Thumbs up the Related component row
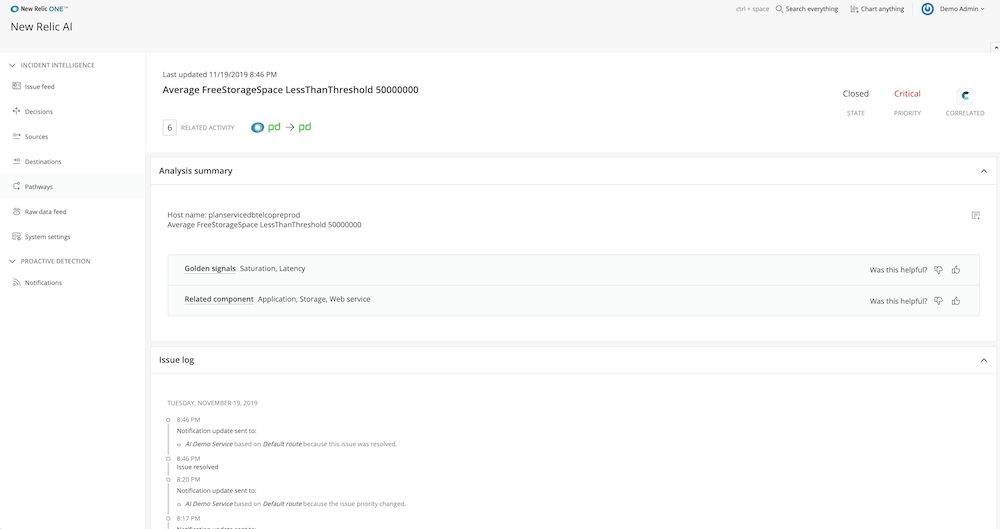Image resolution: width=1000 pixels, height=529 pixels. [x=956, y=301]
